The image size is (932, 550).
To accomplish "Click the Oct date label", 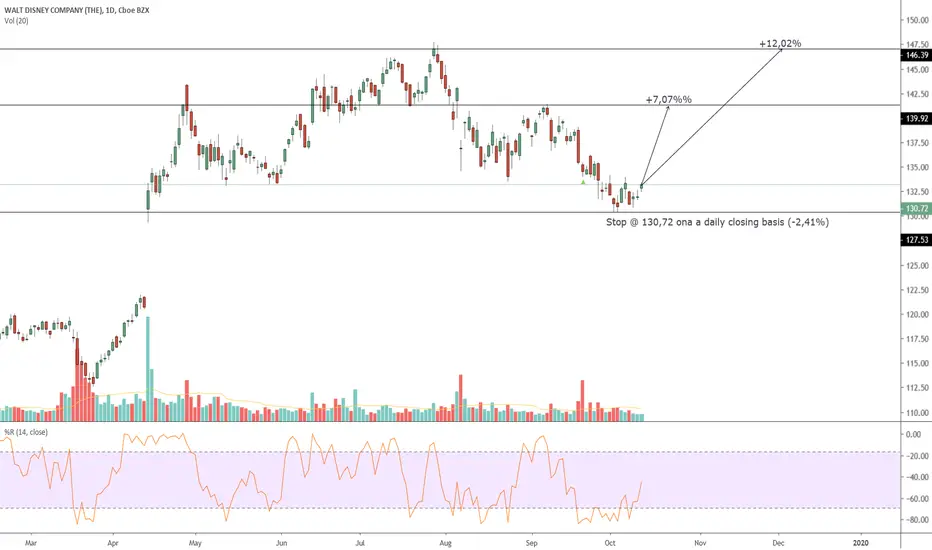I will pyautogui.click(x=610, y=543).
